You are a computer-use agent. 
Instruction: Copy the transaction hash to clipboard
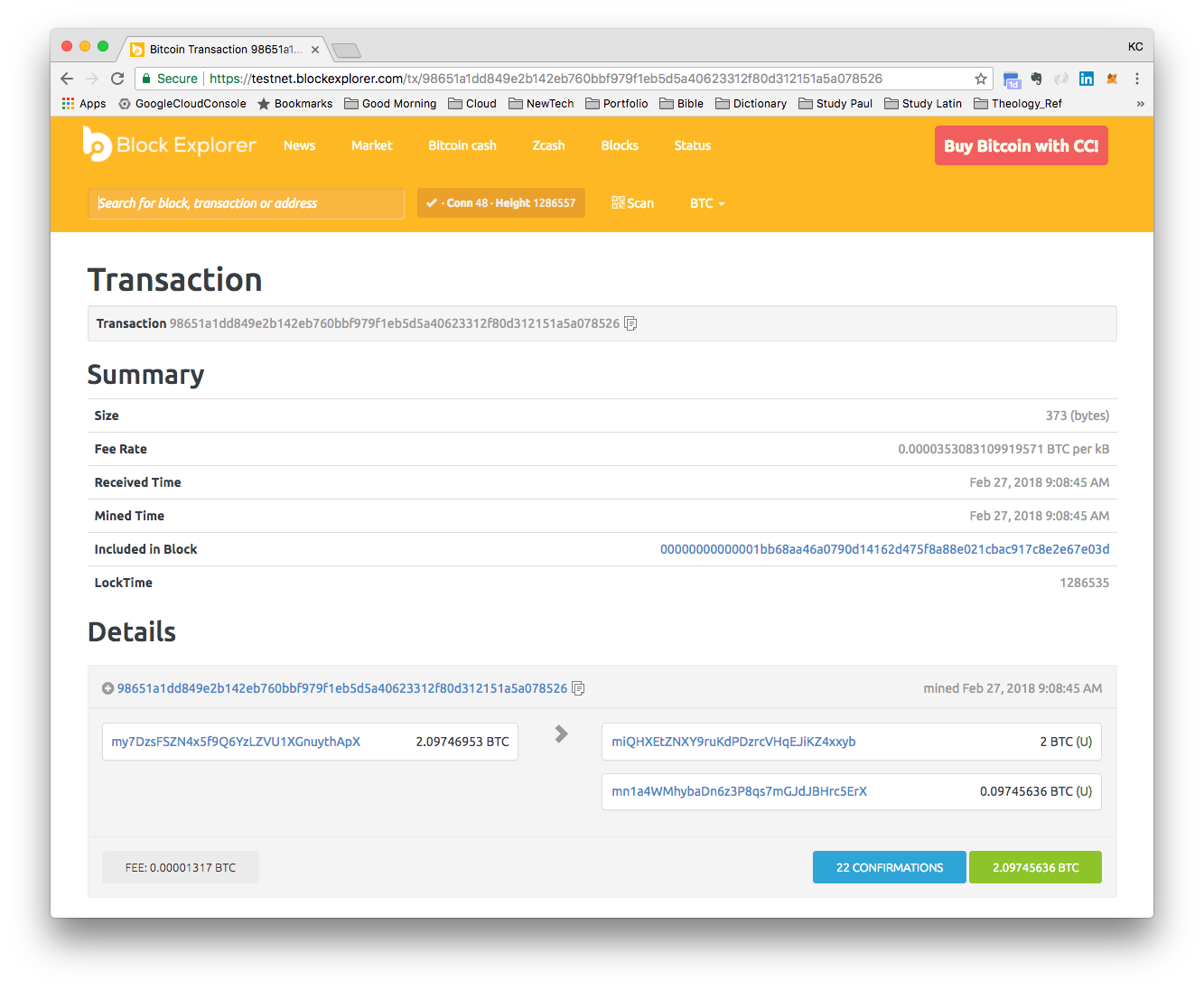(x=630, y=323)
